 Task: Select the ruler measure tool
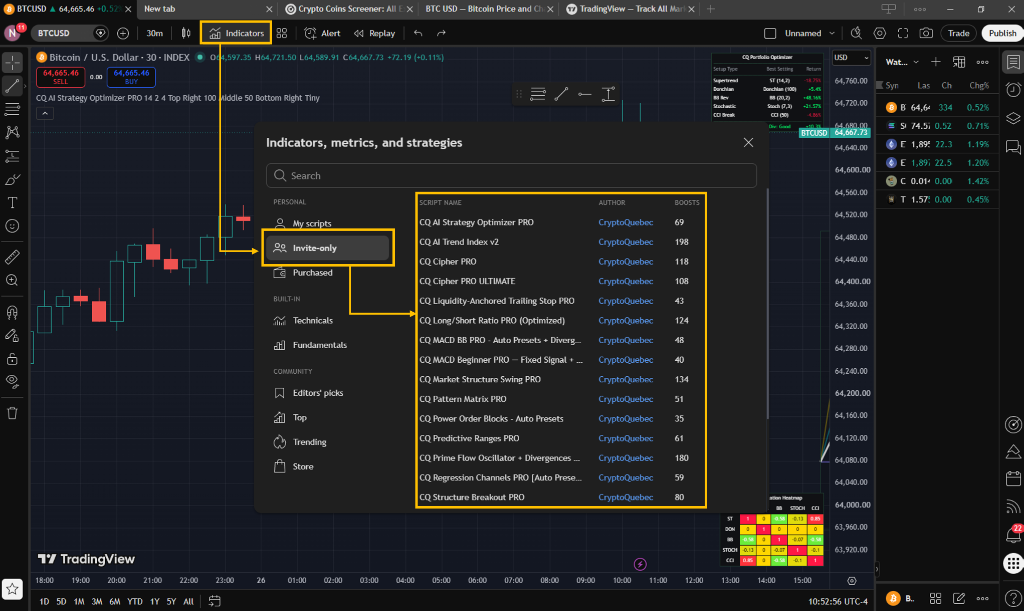pyautogui.click(x=12, y=257)
